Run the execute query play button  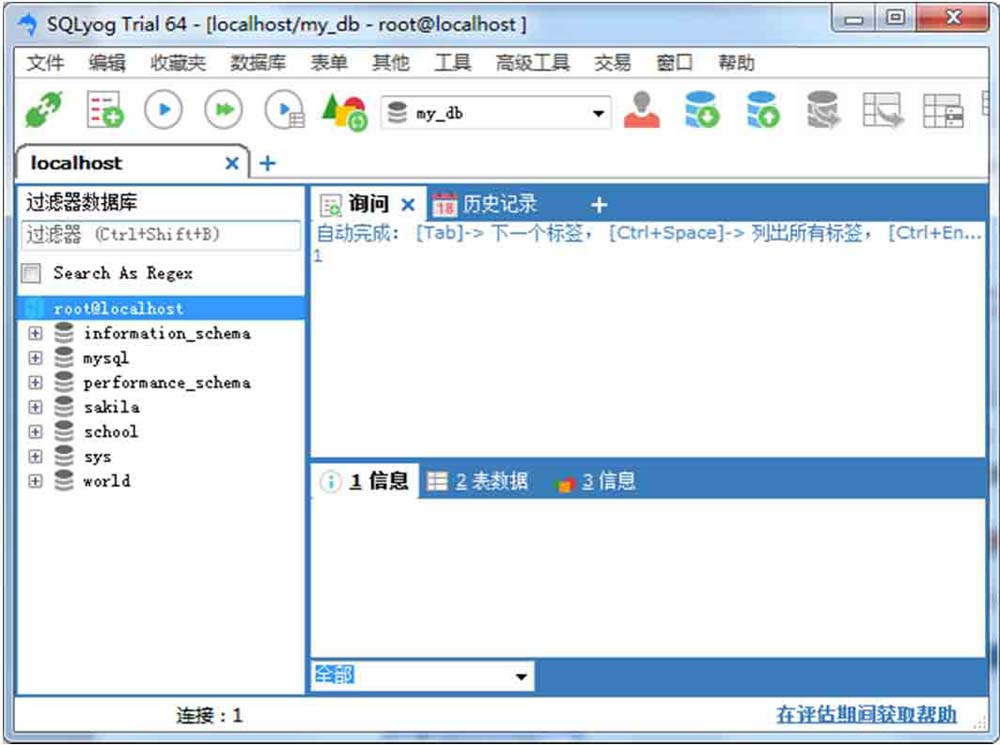click(163, 110)
